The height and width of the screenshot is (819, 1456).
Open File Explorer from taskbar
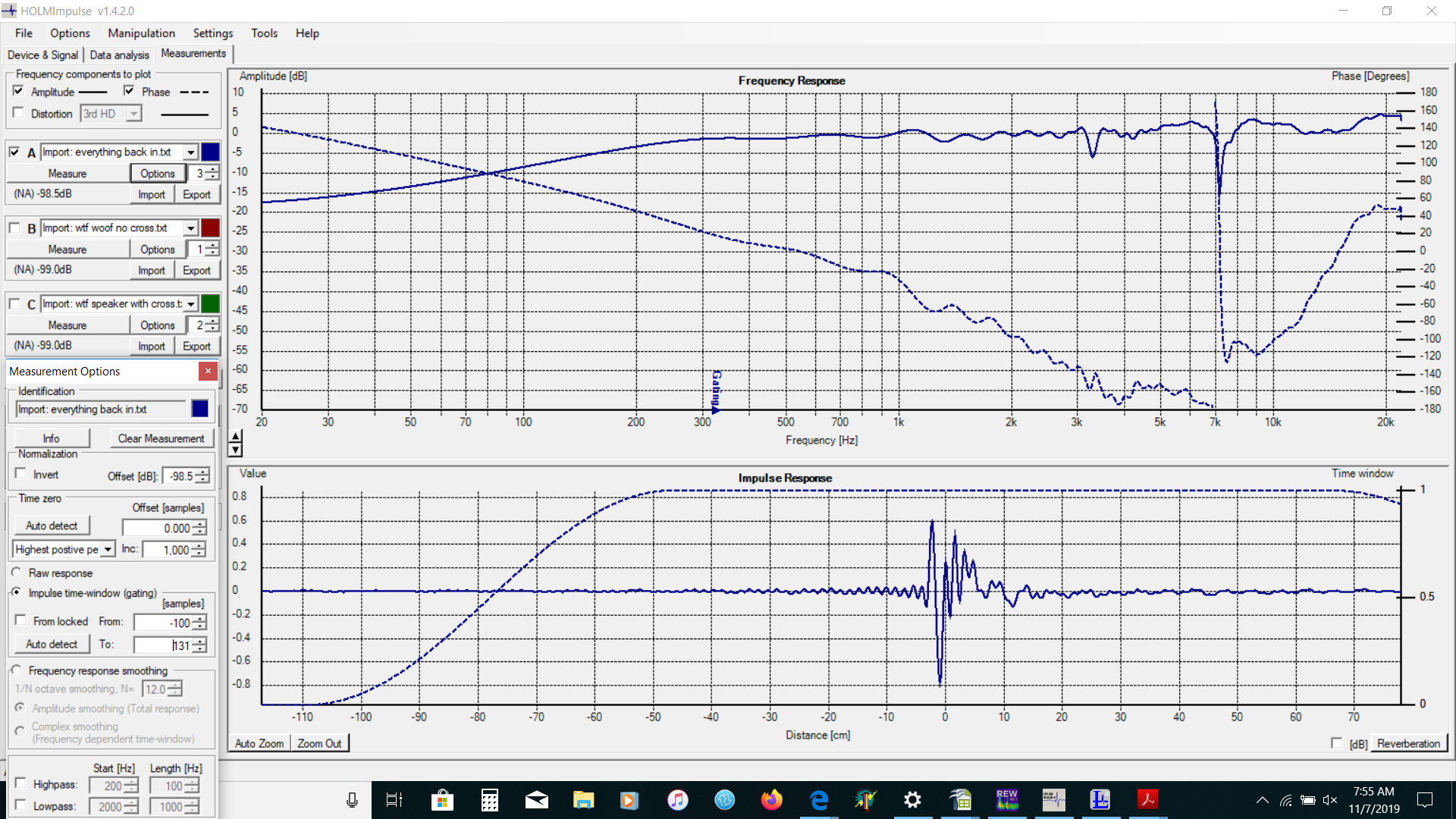(583, 799)
